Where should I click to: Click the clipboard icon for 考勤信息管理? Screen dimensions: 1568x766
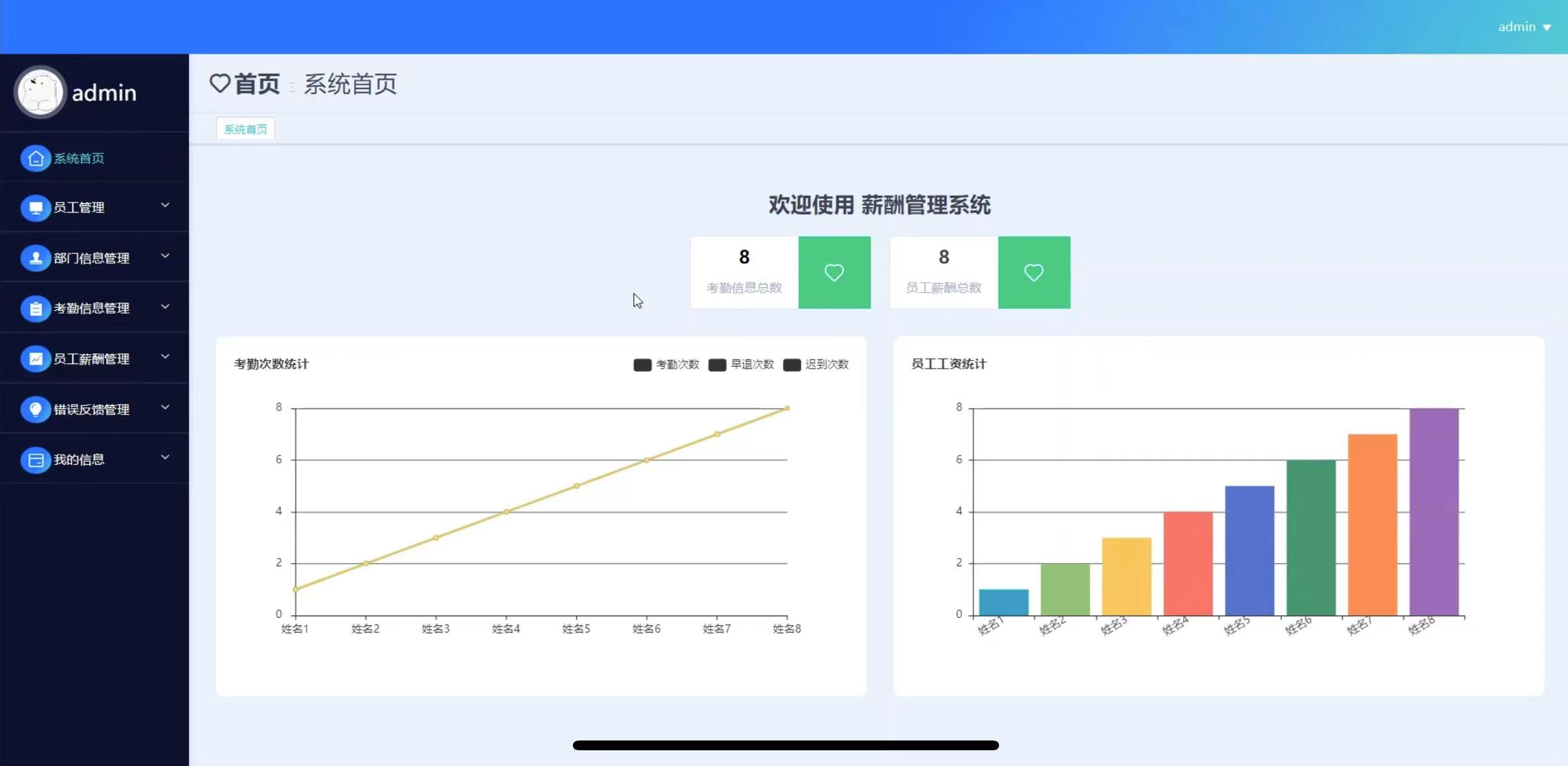35,308
